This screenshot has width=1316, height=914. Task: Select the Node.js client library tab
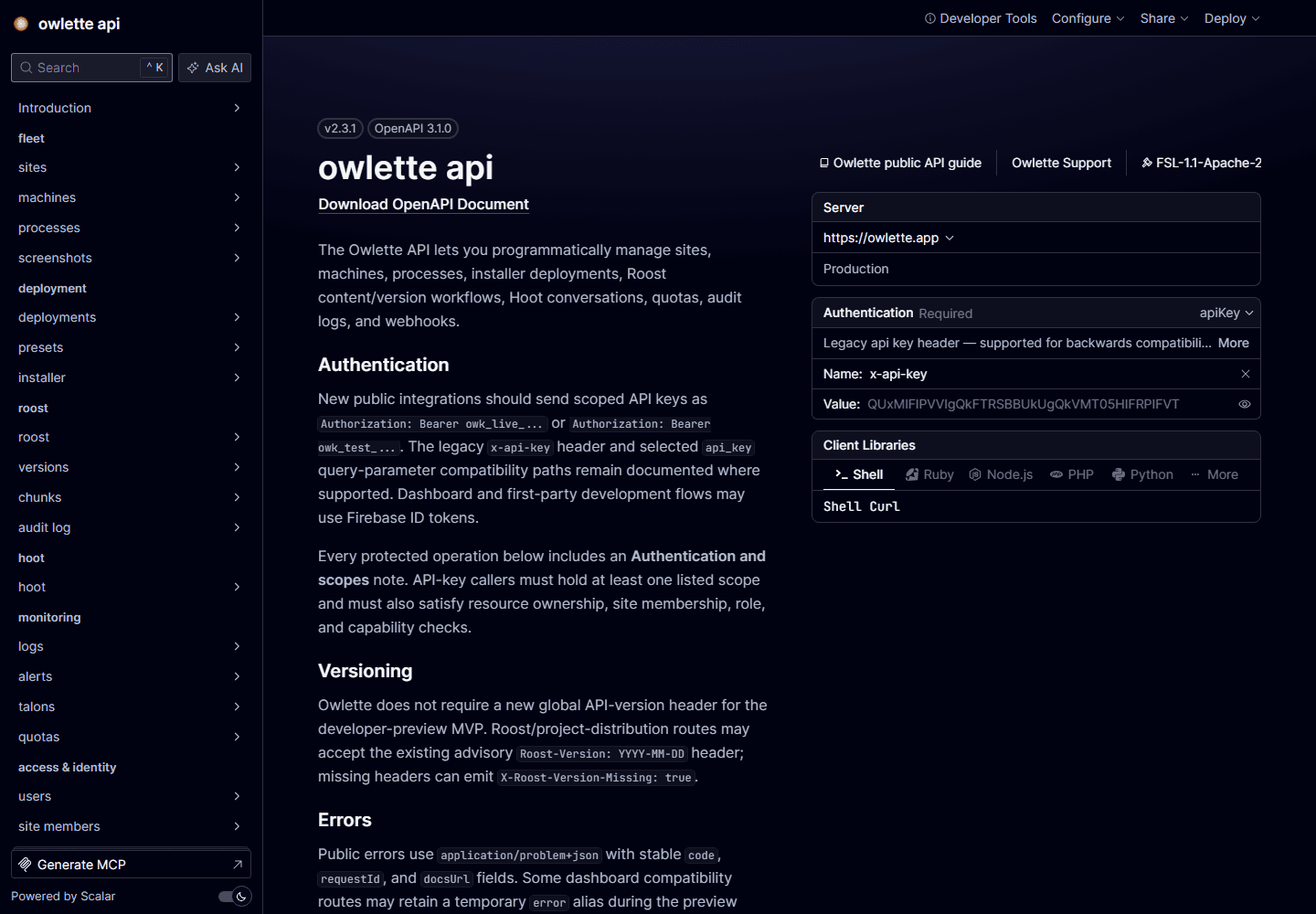tap(1001, 474)
